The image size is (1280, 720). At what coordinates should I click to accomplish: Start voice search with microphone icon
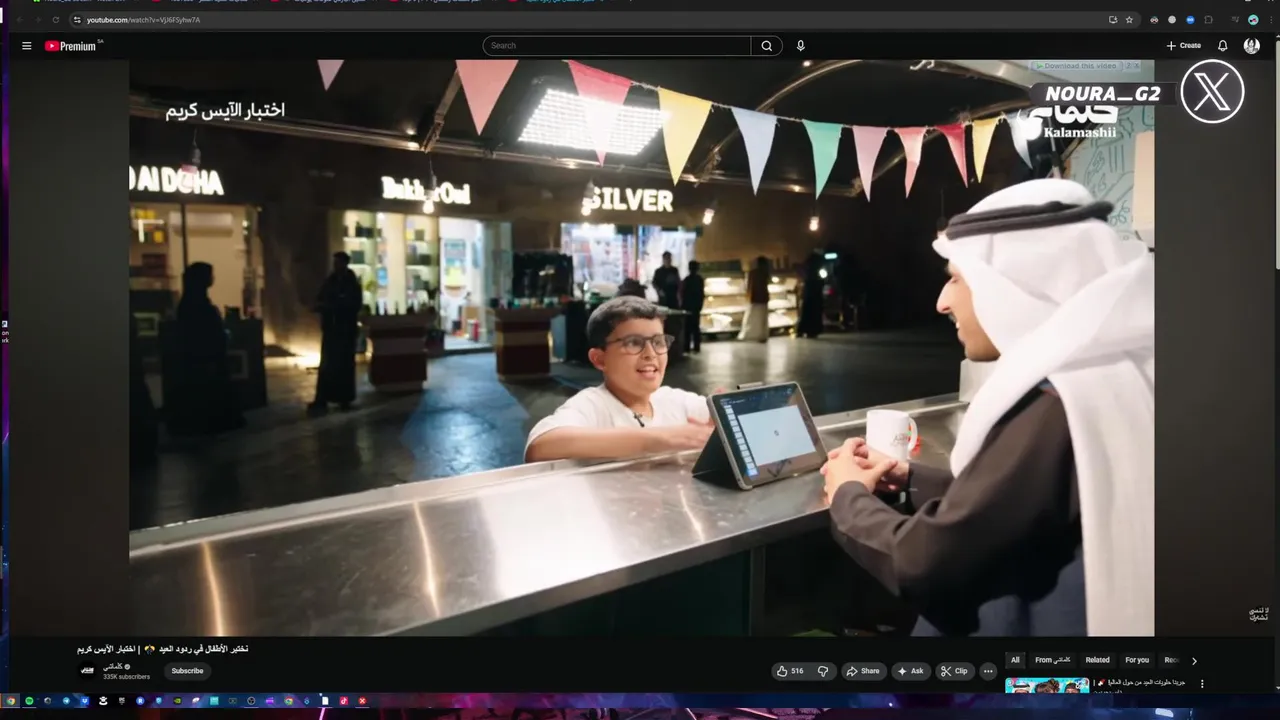click(x=800, y=46)
